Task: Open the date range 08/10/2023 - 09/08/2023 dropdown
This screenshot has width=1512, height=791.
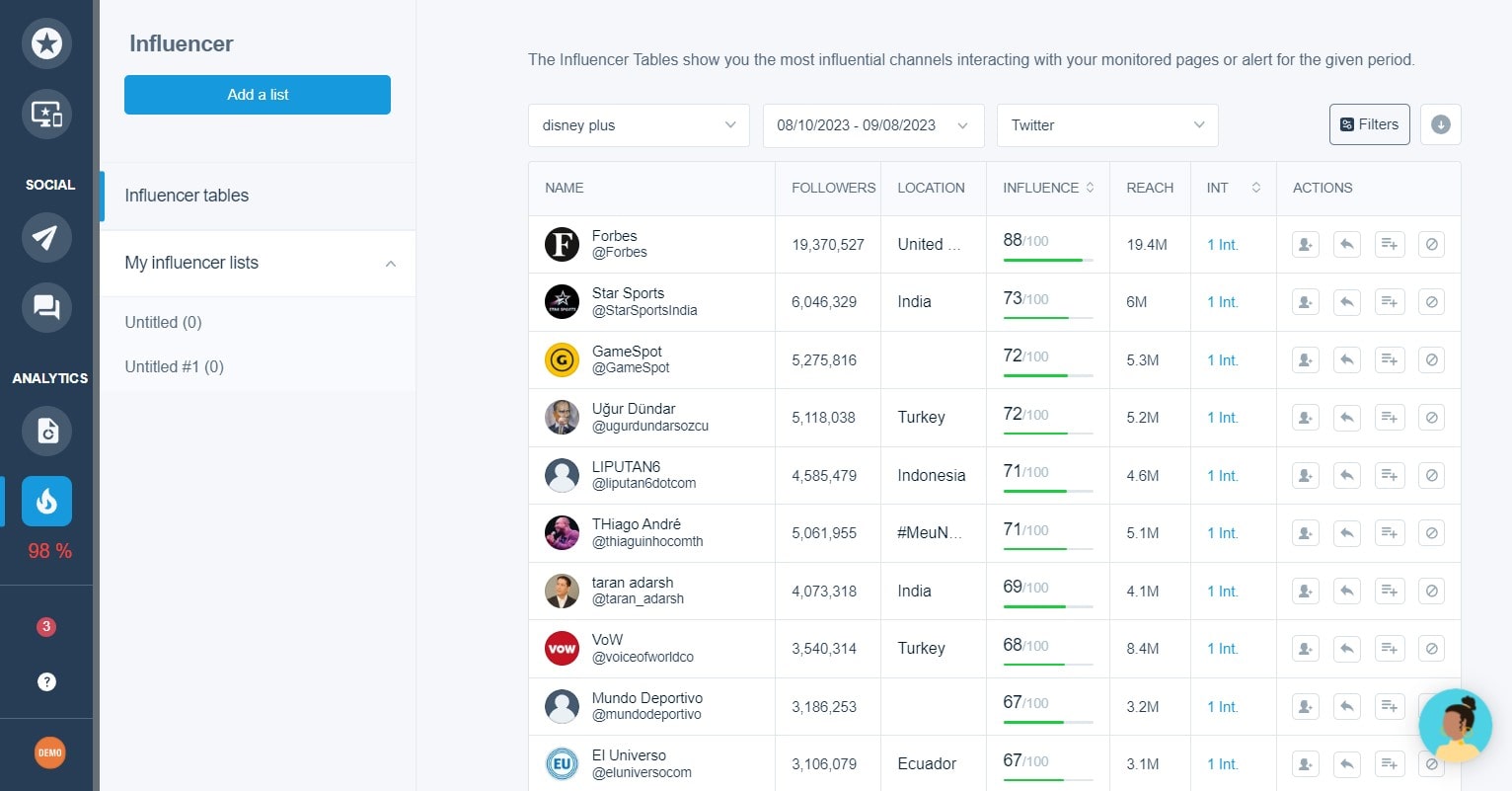Action: [873, 125]
